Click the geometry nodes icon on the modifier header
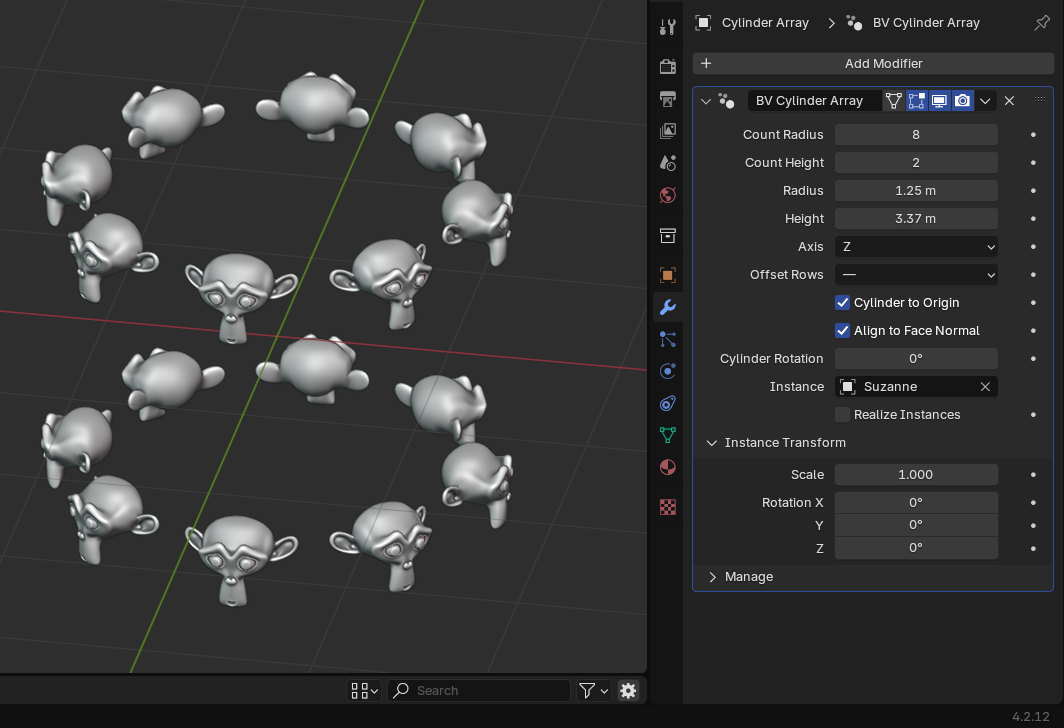This screenshot has width=1064, height=728. click(x=726, y=101)
